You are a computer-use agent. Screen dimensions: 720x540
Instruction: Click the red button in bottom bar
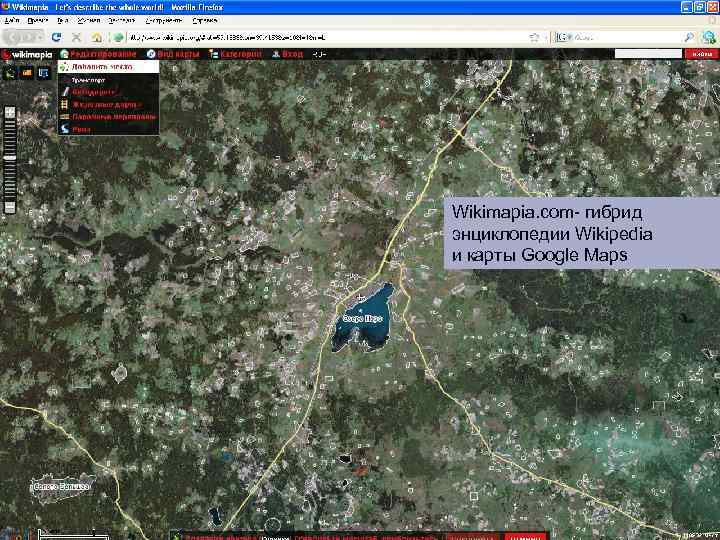click(x=526, y=536)
